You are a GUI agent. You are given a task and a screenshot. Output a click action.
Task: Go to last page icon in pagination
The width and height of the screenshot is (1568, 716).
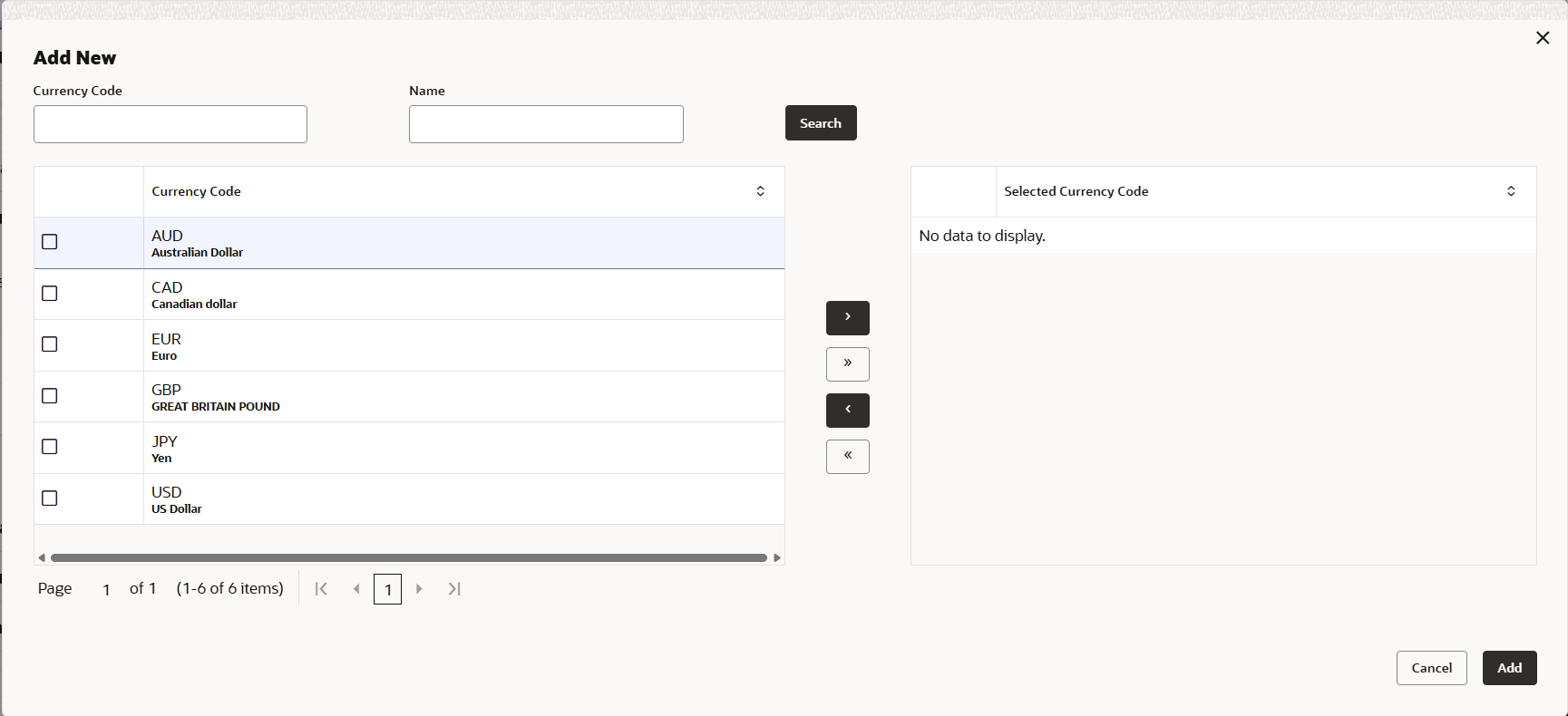[x=454, y=589]
